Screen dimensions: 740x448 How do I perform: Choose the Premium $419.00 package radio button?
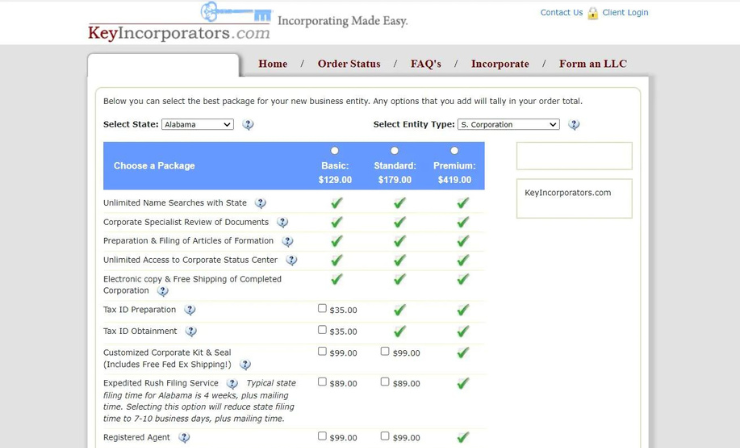(x=454, y=151)
